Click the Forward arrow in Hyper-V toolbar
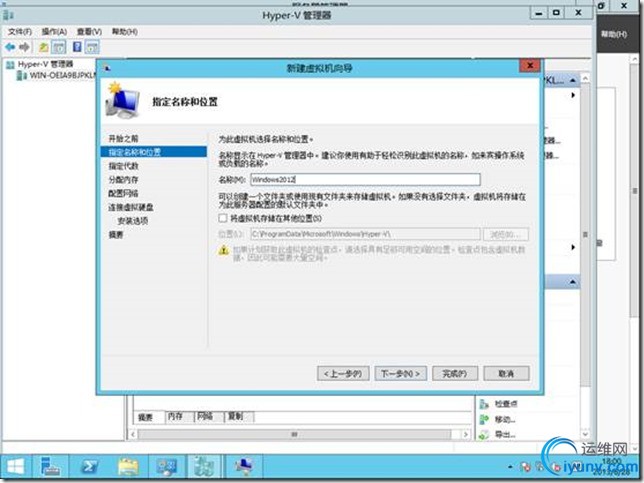This screenshot has width=644, height=483. [25, 47]
